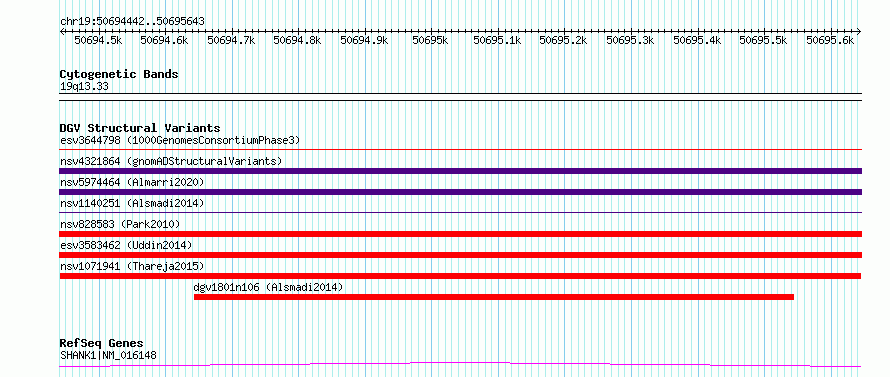Screen dimensions: 890x377
Task: Click the shorter red dgv1801n106 bar
Action: pos(494,297)
